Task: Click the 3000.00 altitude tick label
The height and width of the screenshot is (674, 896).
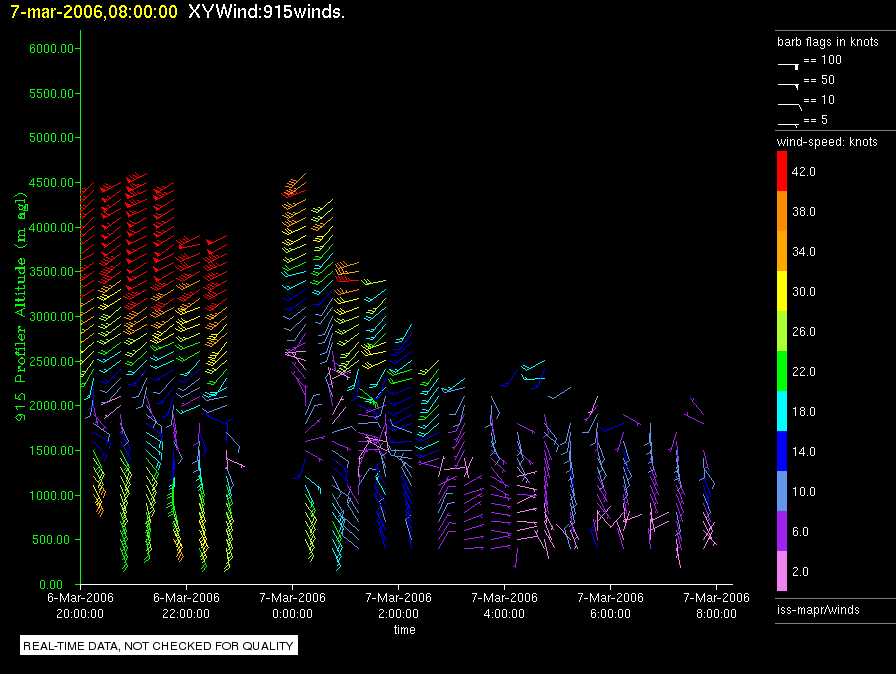Action: [x=52, y=316]
